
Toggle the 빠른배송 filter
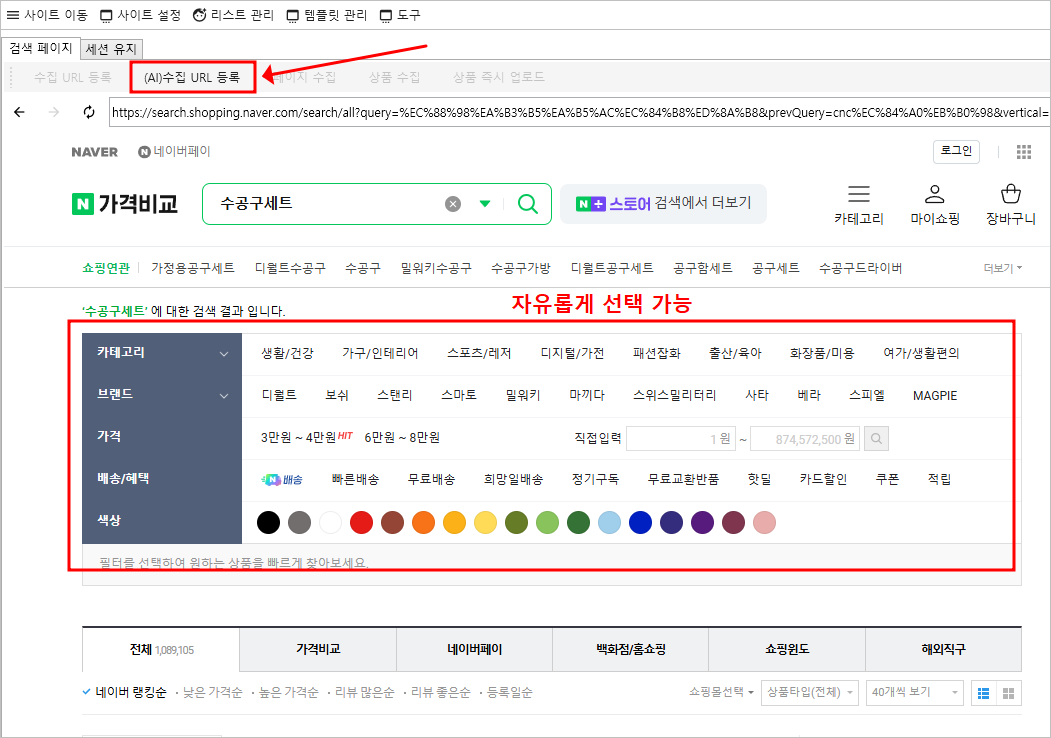pos(355,479)
